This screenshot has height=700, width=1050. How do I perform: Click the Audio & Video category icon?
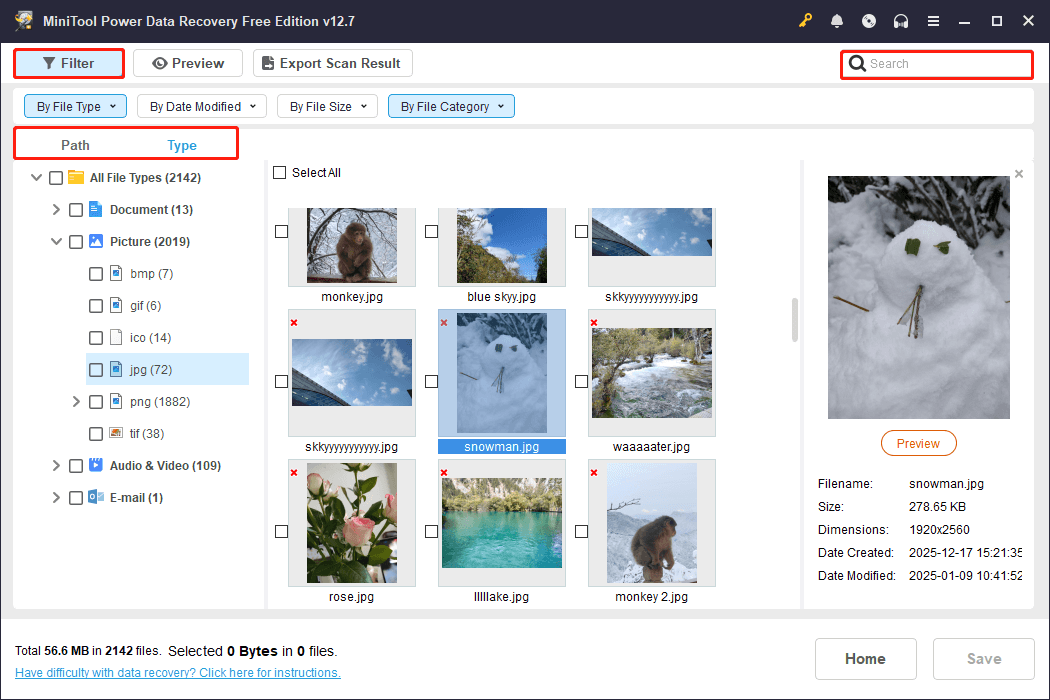[96, 465]
